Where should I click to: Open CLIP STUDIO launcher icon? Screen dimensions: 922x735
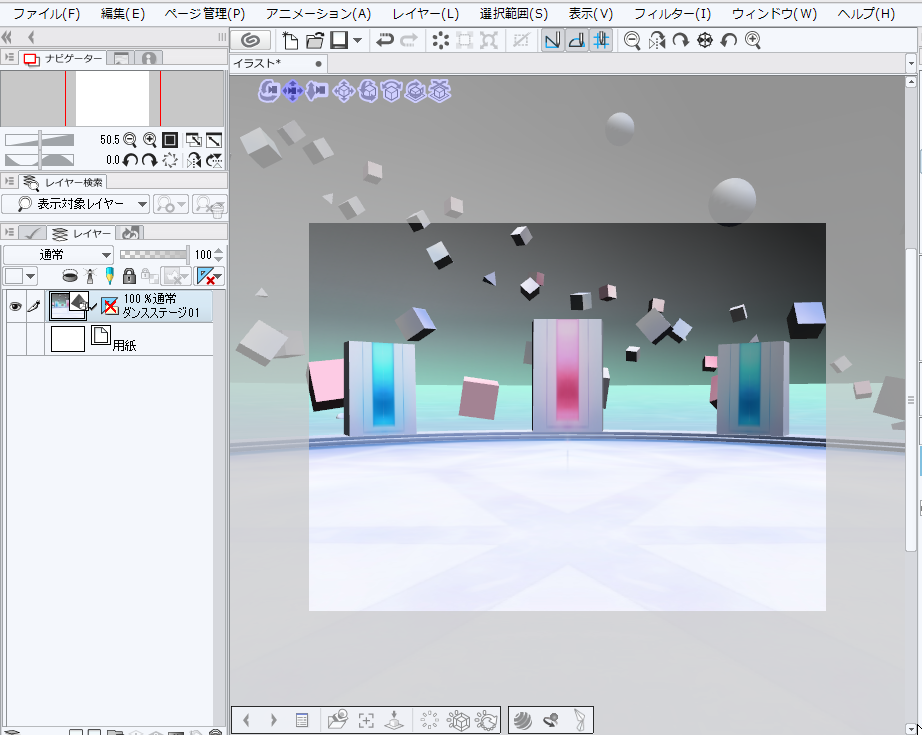[x=250, y=40]
